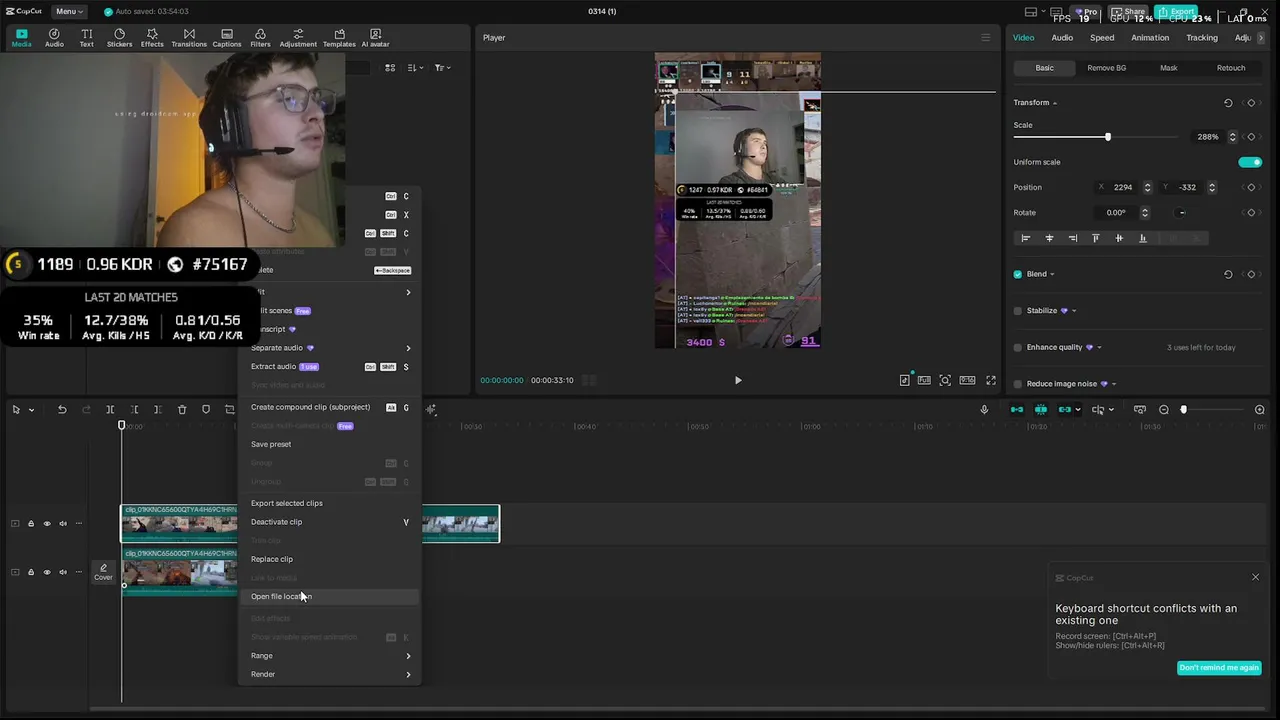Click the align top icon under Rotate
This screenshot has width=1280, height=720.
(x=1096, y=238)
